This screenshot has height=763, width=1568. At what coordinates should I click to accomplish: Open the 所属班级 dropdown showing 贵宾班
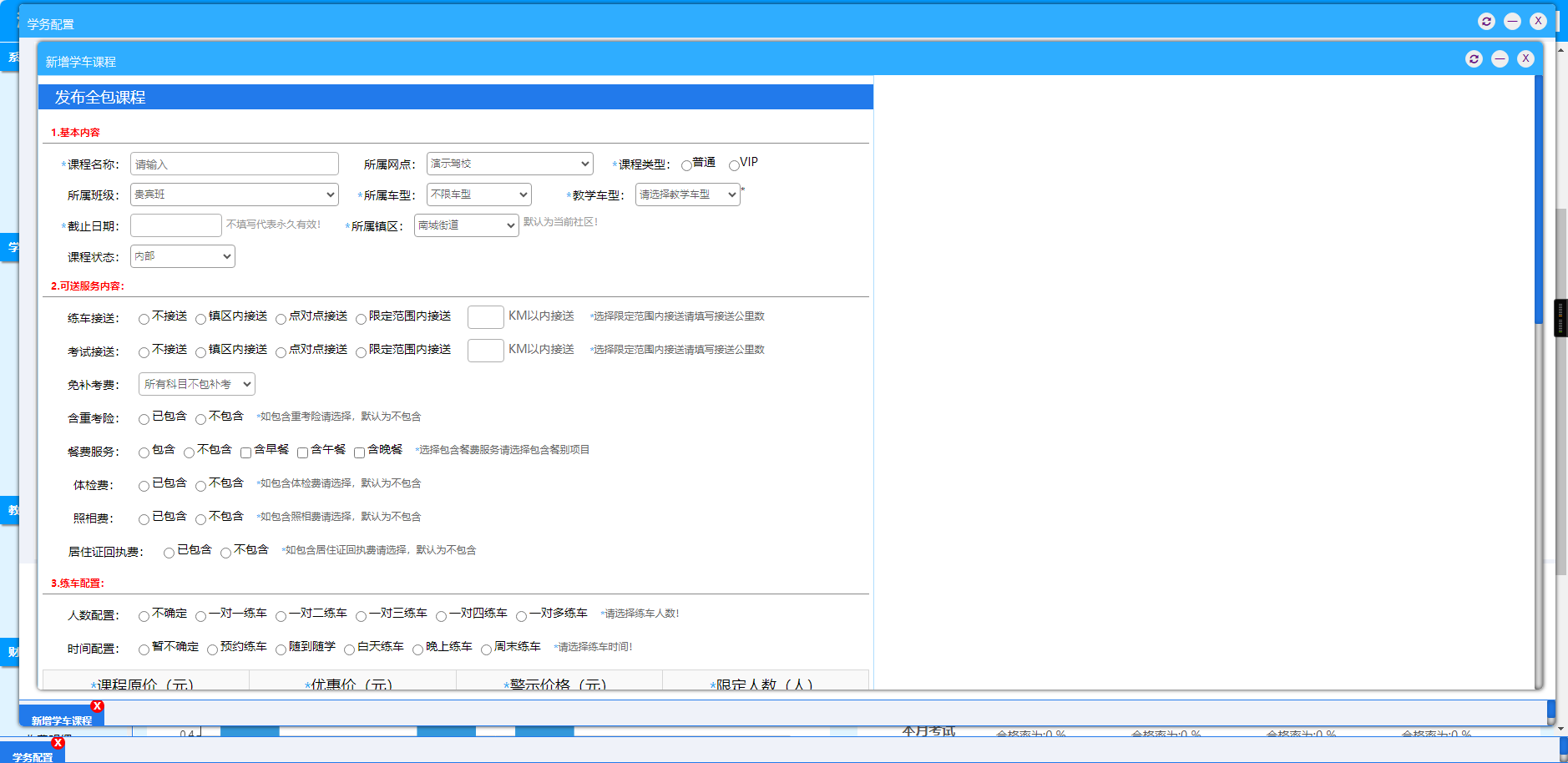pos(234,194)
